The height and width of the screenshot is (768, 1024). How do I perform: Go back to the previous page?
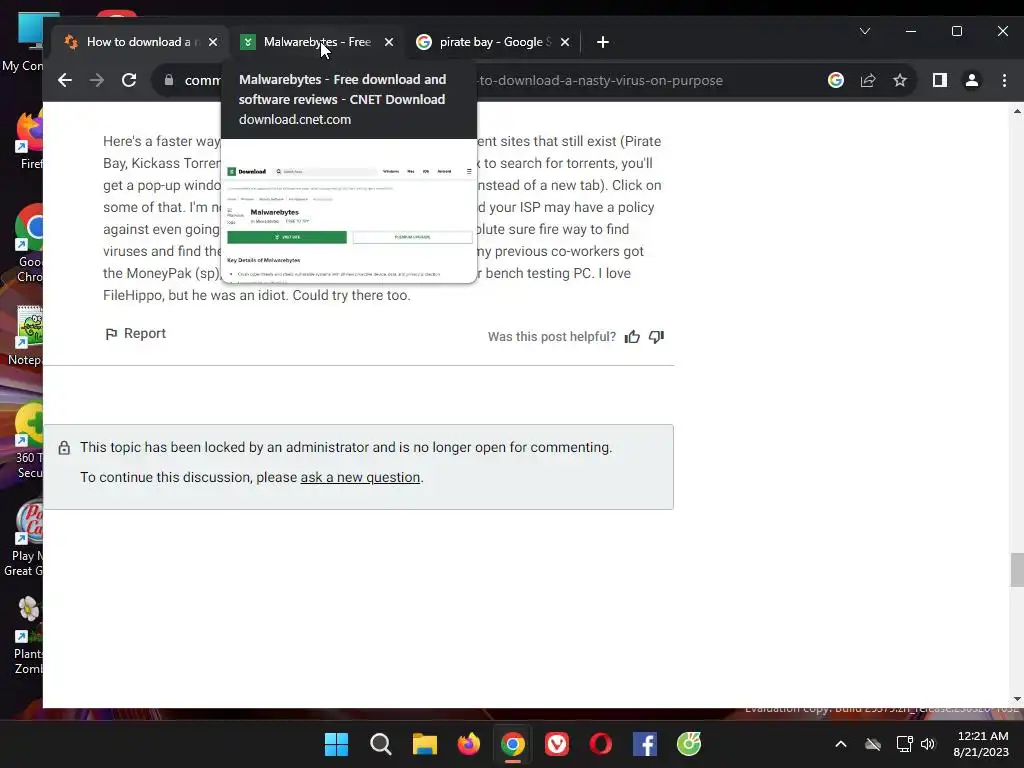[x=65, y=80]
